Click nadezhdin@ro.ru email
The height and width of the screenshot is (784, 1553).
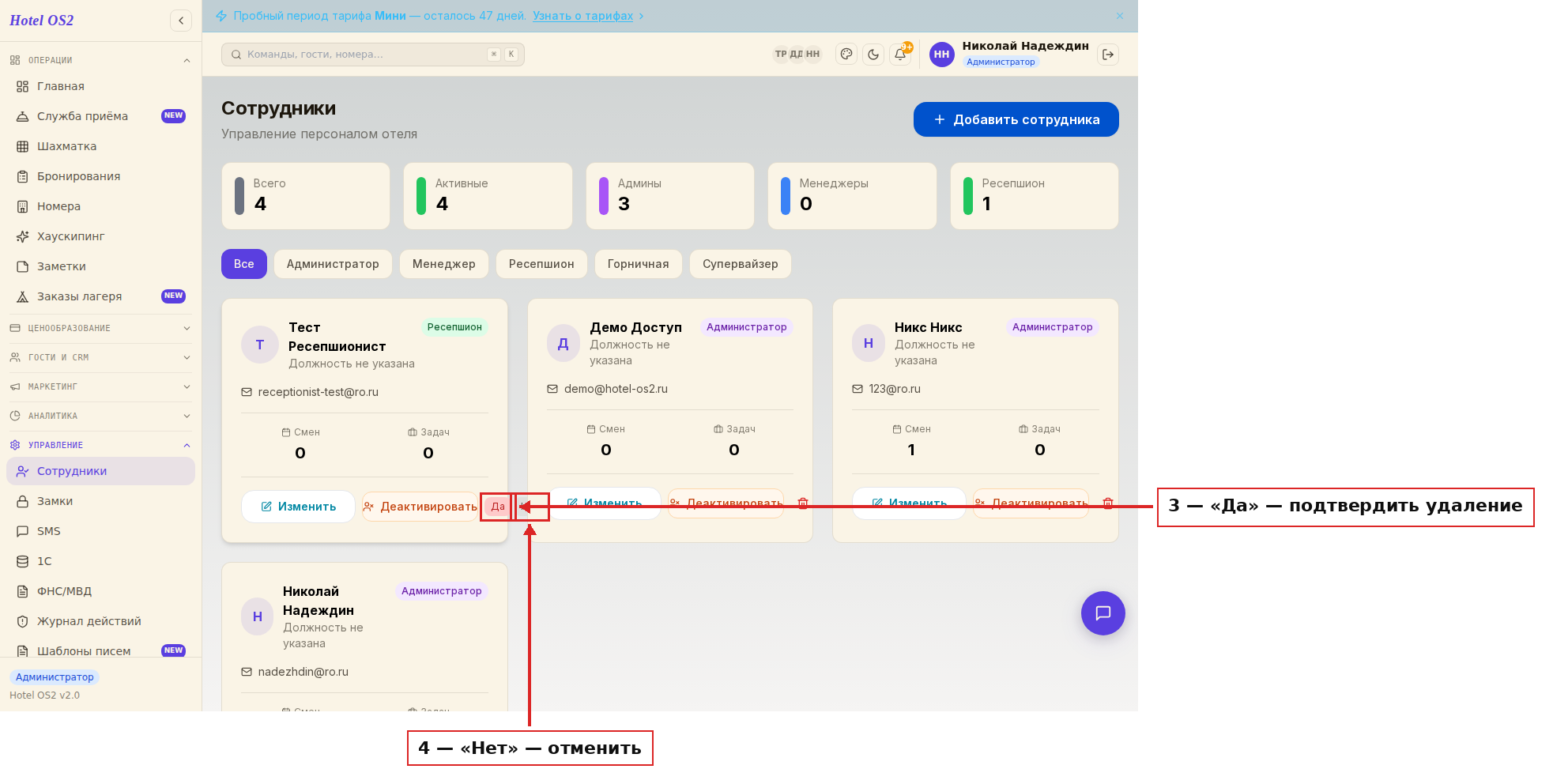pos(303,672)
